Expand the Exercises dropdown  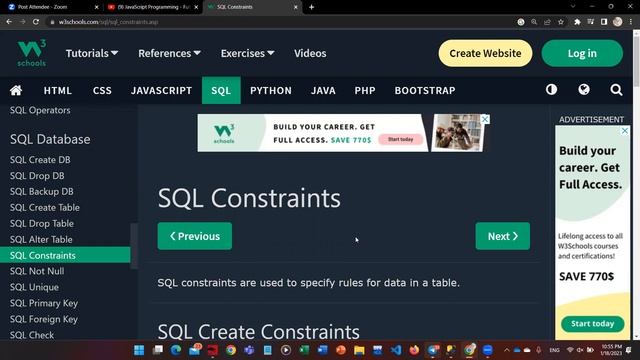(x=247, y=53)
